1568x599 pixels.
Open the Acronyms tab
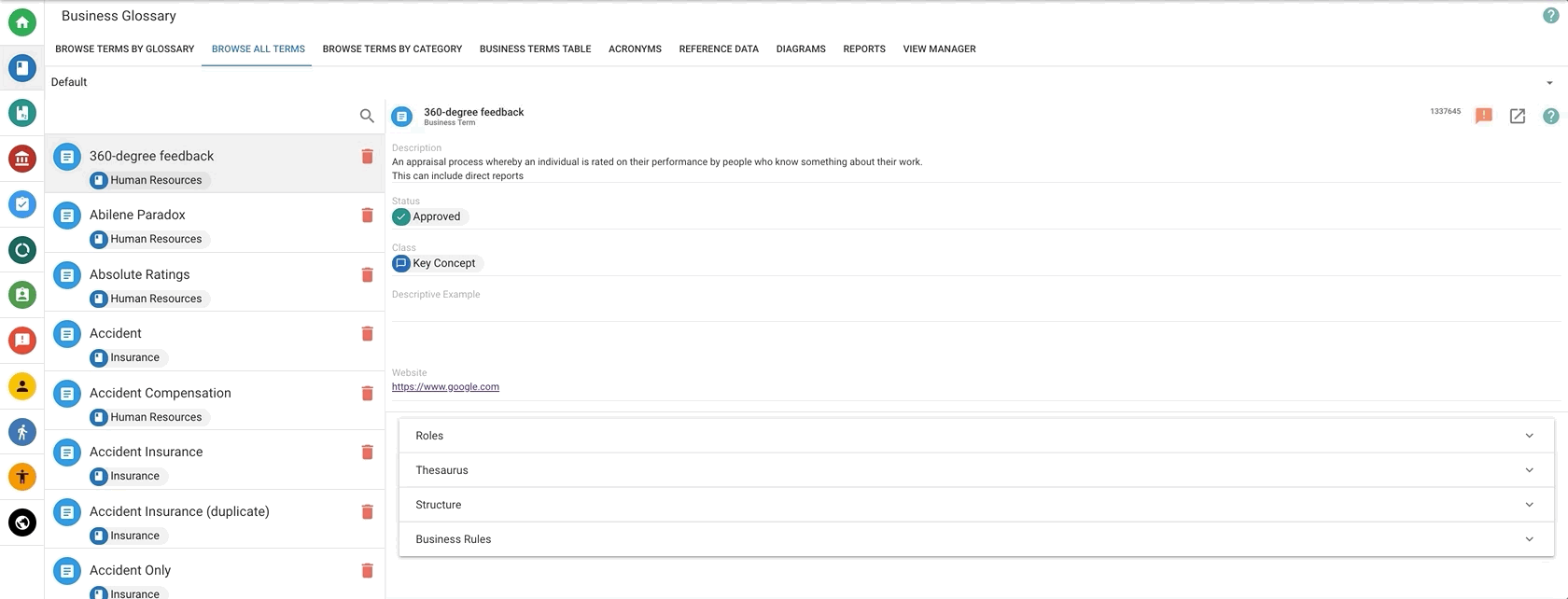(x=635, y=49)
